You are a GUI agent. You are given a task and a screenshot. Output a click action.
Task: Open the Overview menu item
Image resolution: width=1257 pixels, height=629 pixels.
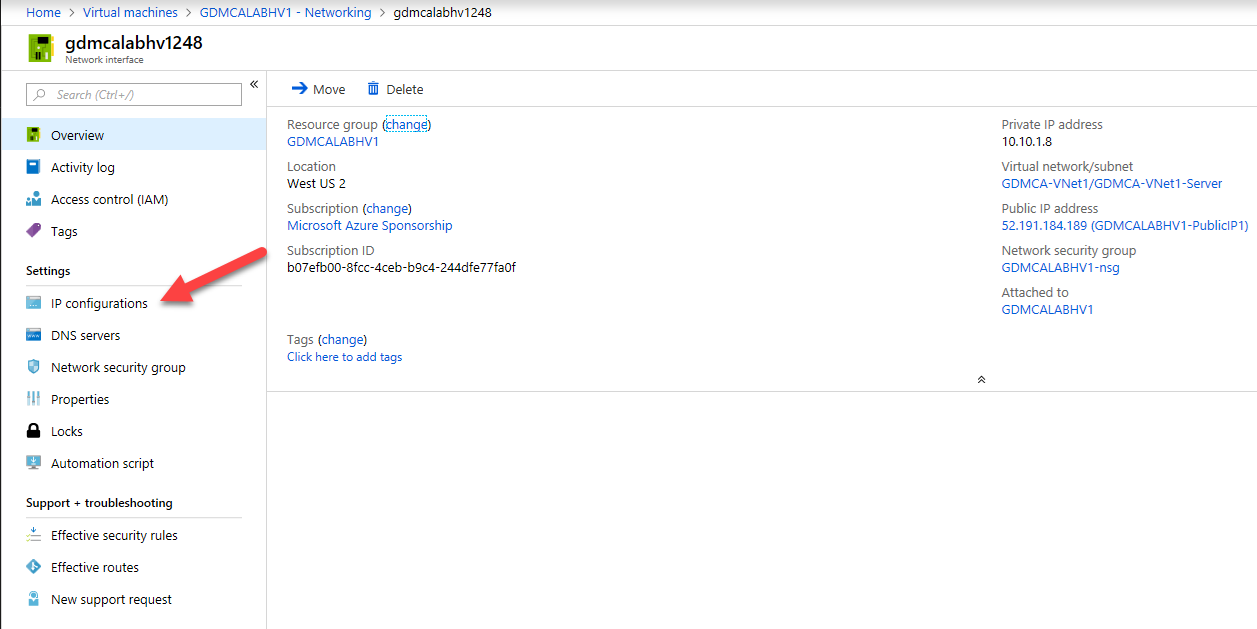133,135
